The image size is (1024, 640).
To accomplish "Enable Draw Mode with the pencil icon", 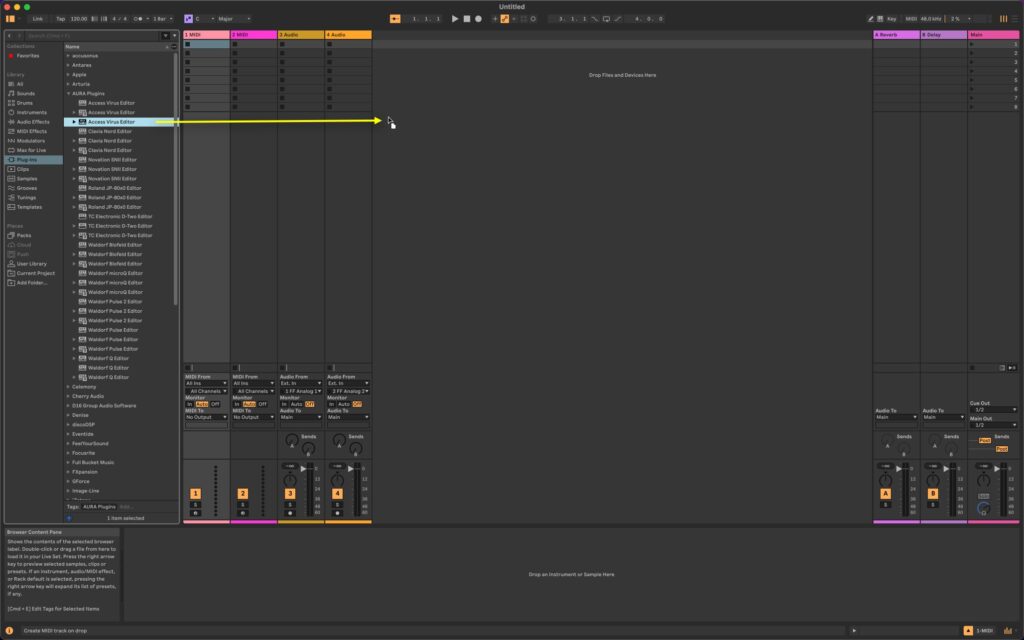I will pyautogui.click(x=870, y=18).
